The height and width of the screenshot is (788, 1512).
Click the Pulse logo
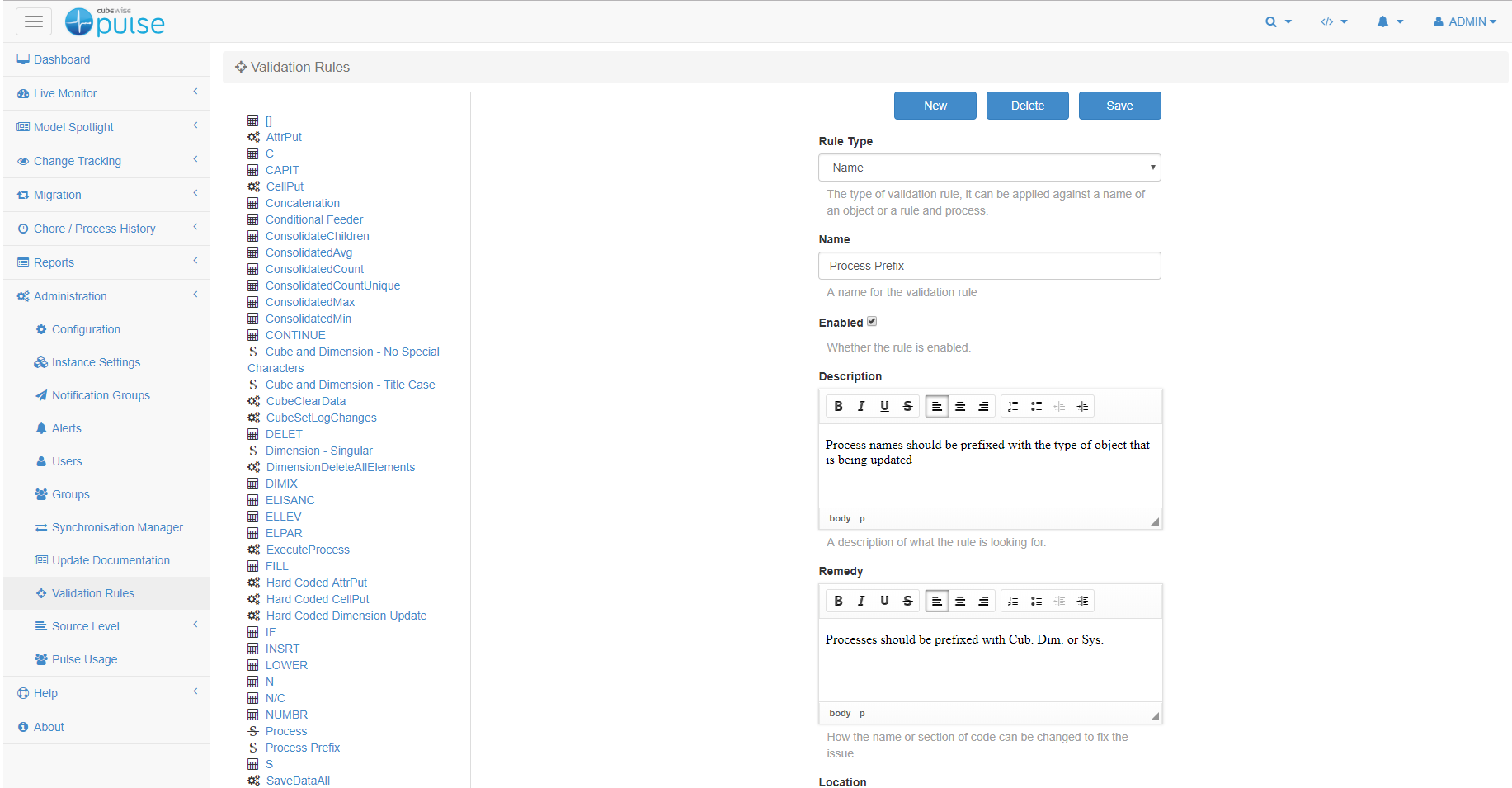pos(115,21)
